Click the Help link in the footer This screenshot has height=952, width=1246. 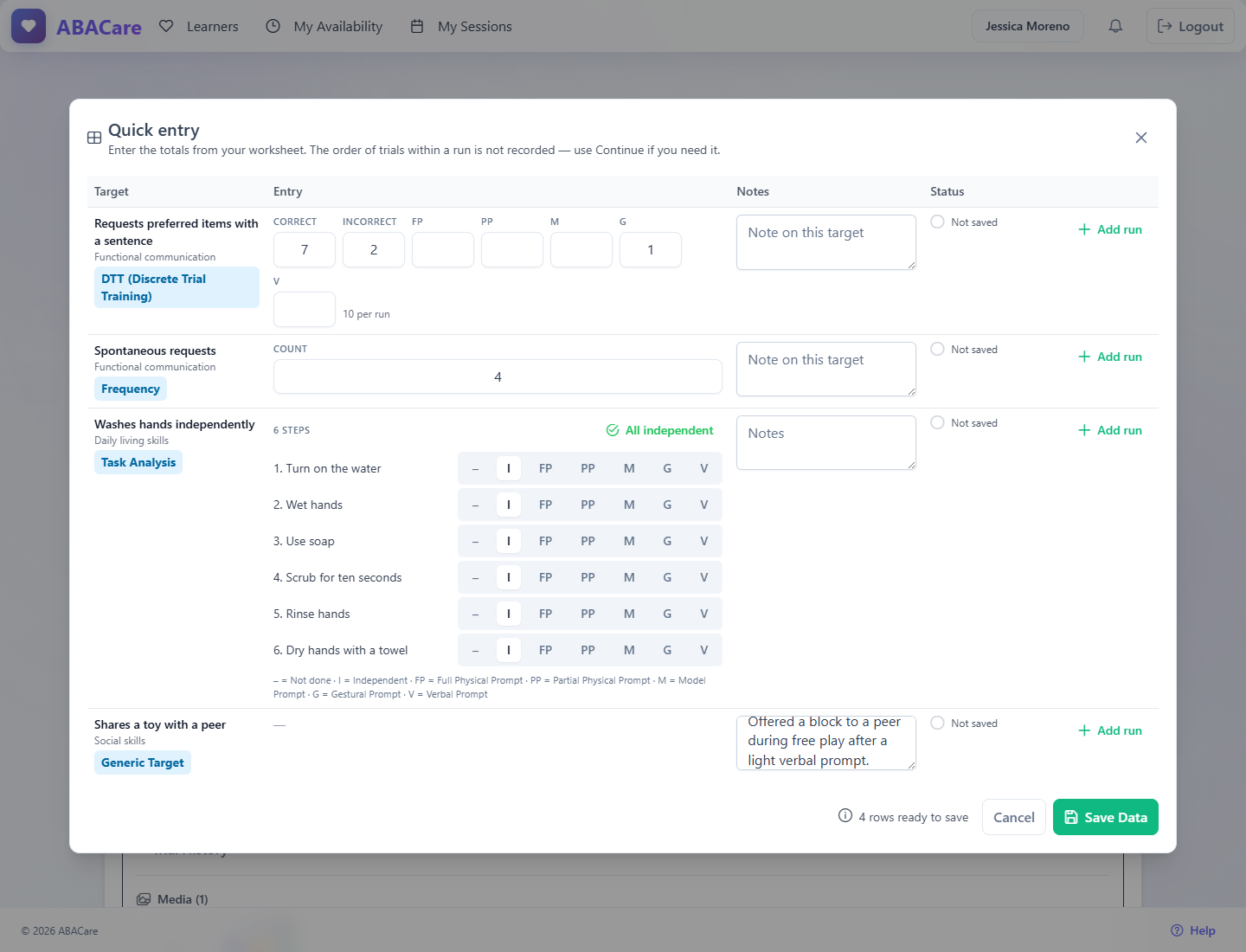[x=1193, y=930]
